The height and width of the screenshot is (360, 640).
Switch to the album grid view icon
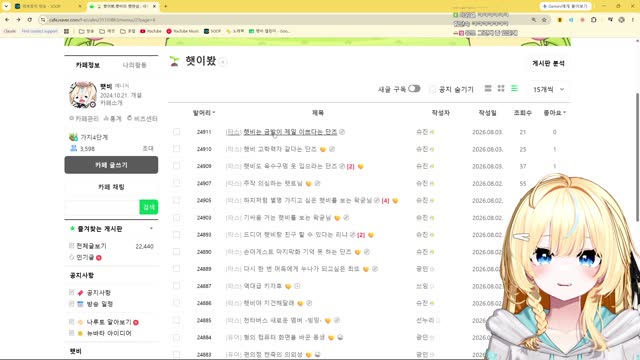(x=501, y=89)
